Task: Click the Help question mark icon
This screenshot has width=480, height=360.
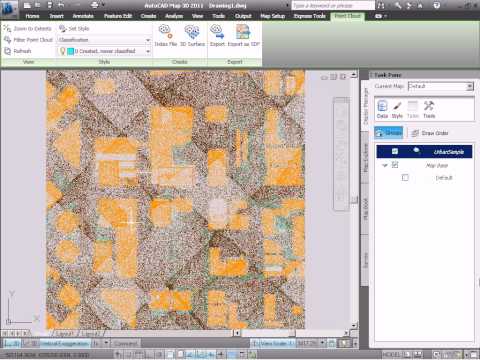Action: [x=437, y=5]
